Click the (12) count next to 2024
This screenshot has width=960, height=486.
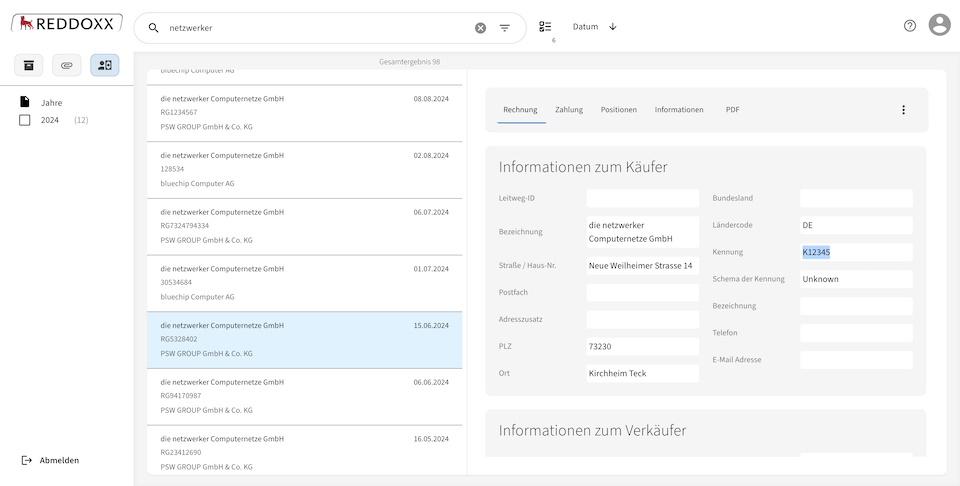tap(81, 121)
